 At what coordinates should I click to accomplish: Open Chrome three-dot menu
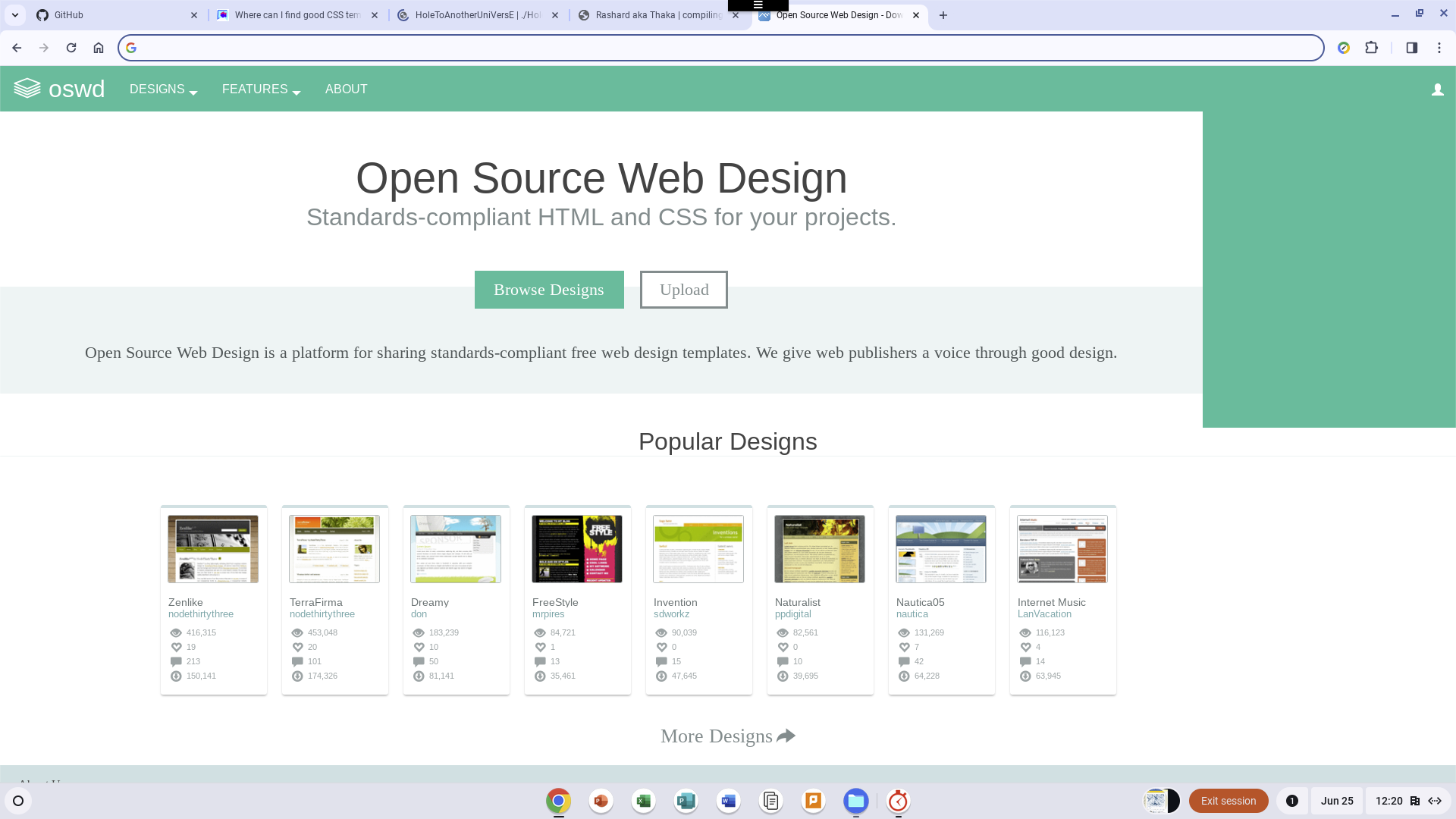pyautogui.click(x=1439, y=48)
